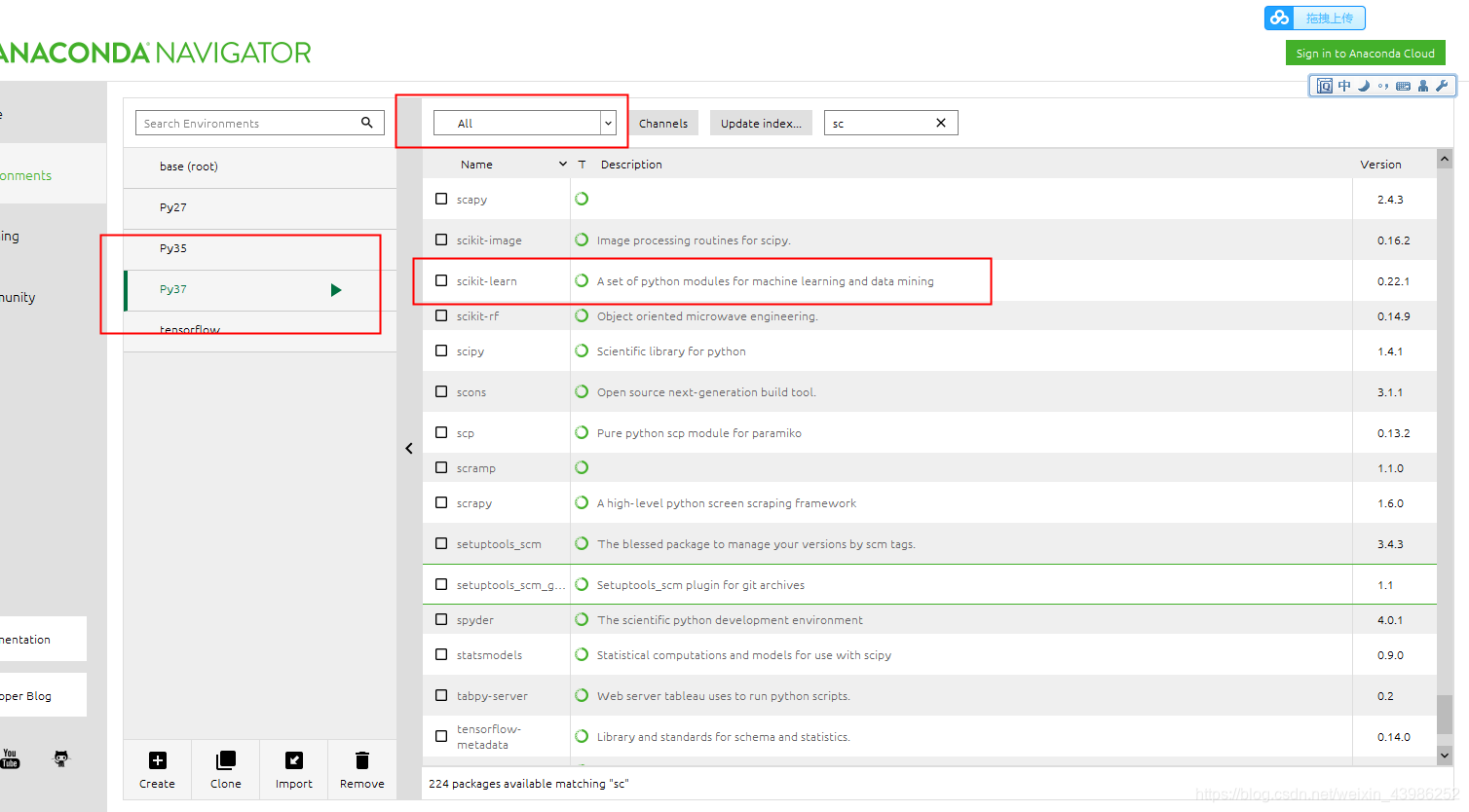Open the YouTube icon link
The width and height of the screenshot is (1469, 812).
(x=10, y=758)
